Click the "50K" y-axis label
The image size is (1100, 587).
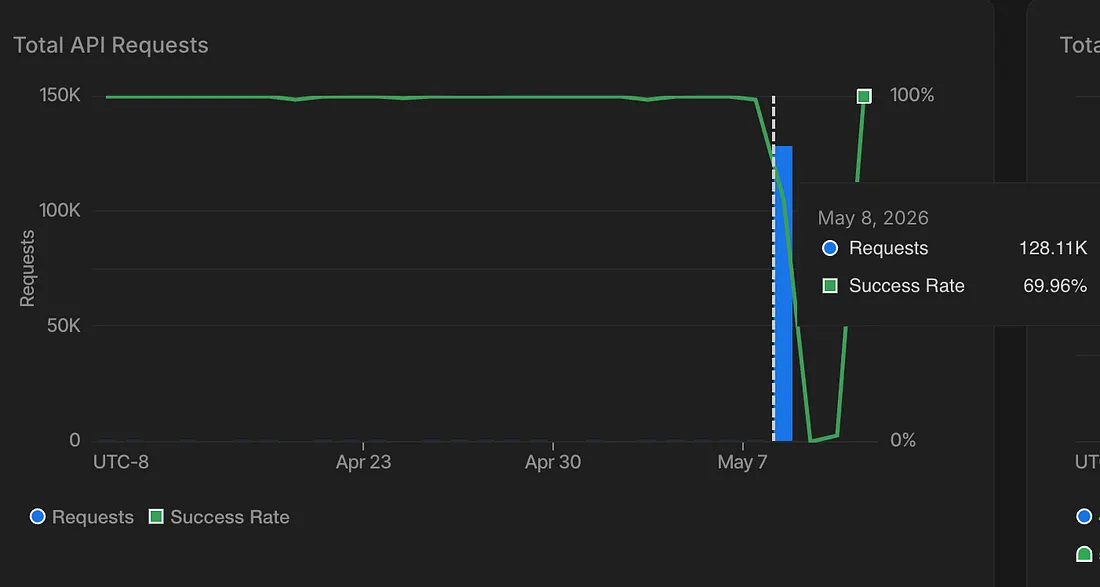pos(64,325)
